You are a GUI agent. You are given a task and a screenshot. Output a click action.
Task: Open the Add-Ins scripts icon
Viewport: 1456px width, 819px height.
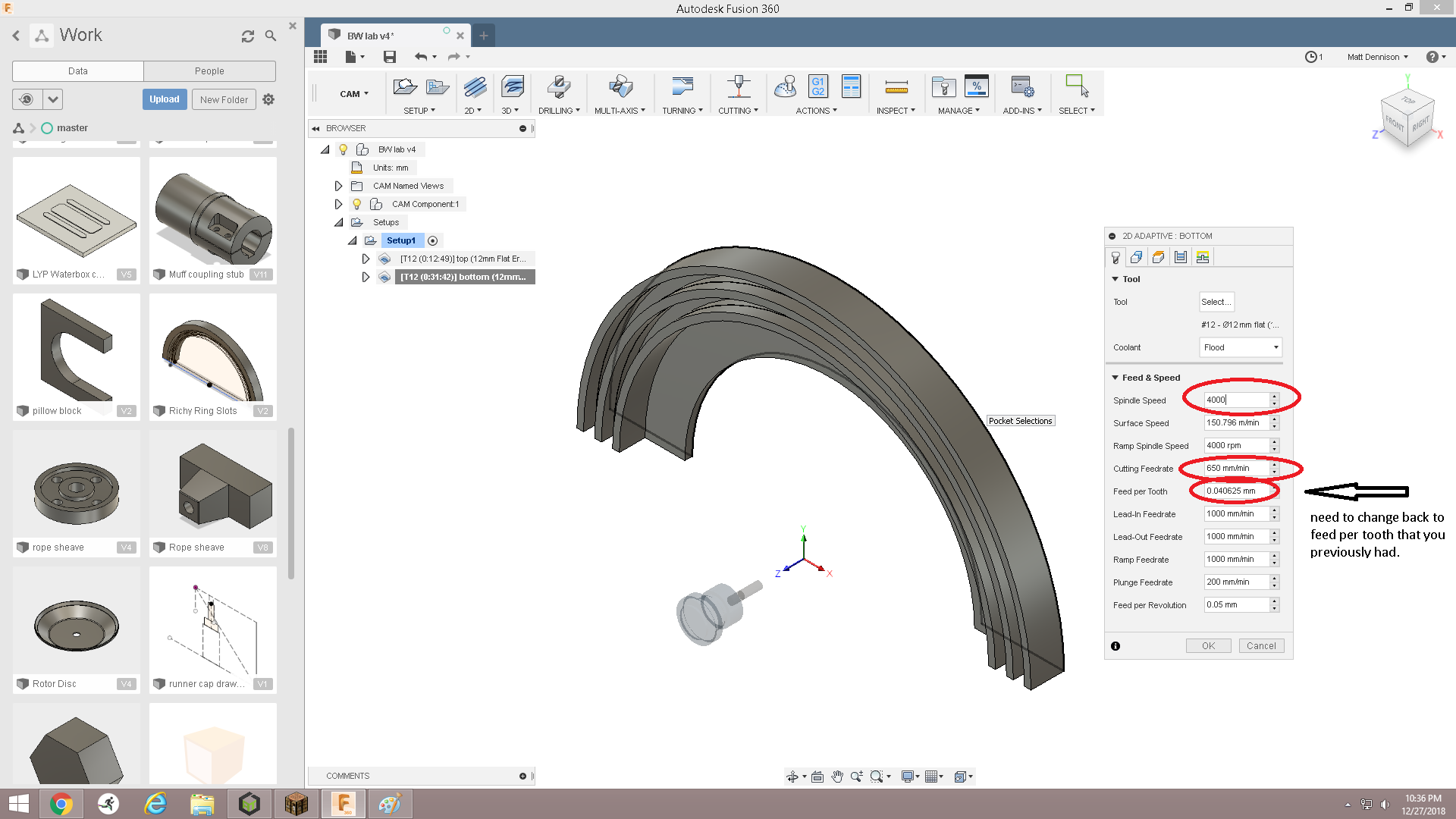pos(1022,87)
